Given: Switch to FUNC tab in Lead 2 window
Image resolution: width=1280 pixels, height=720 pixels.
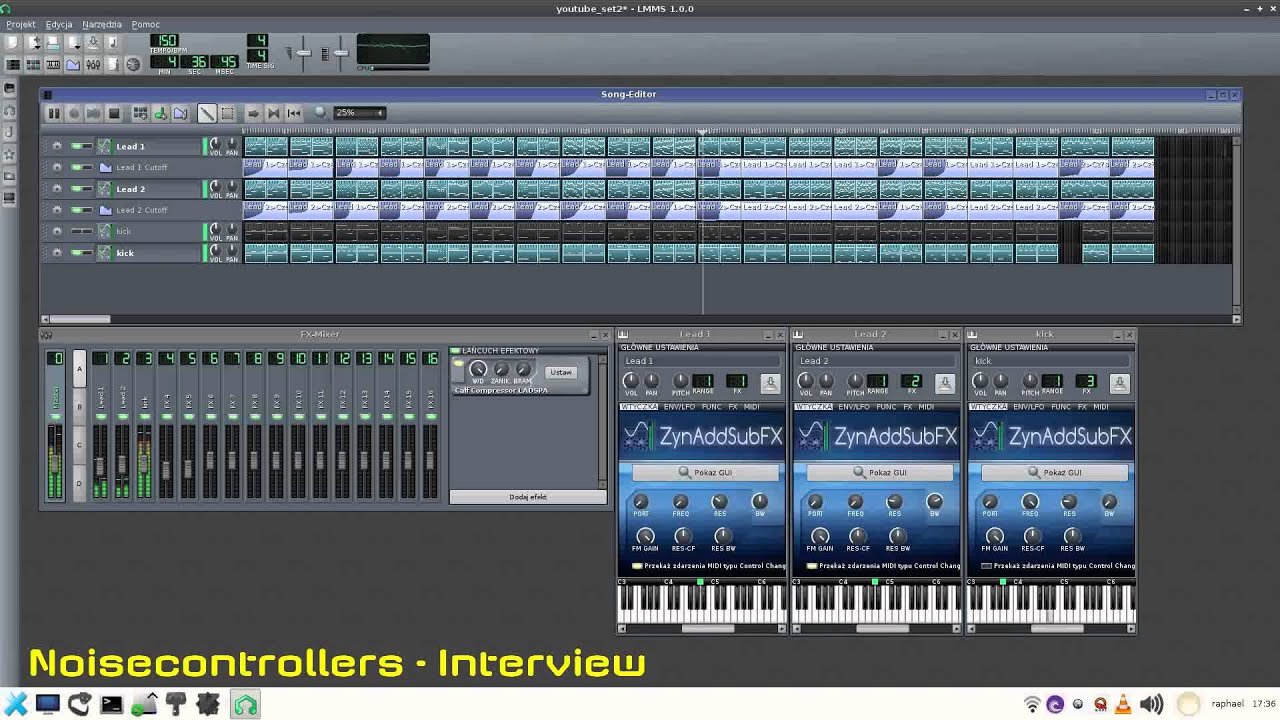Looking at the screenshot, I should click(x=886, y=407).
